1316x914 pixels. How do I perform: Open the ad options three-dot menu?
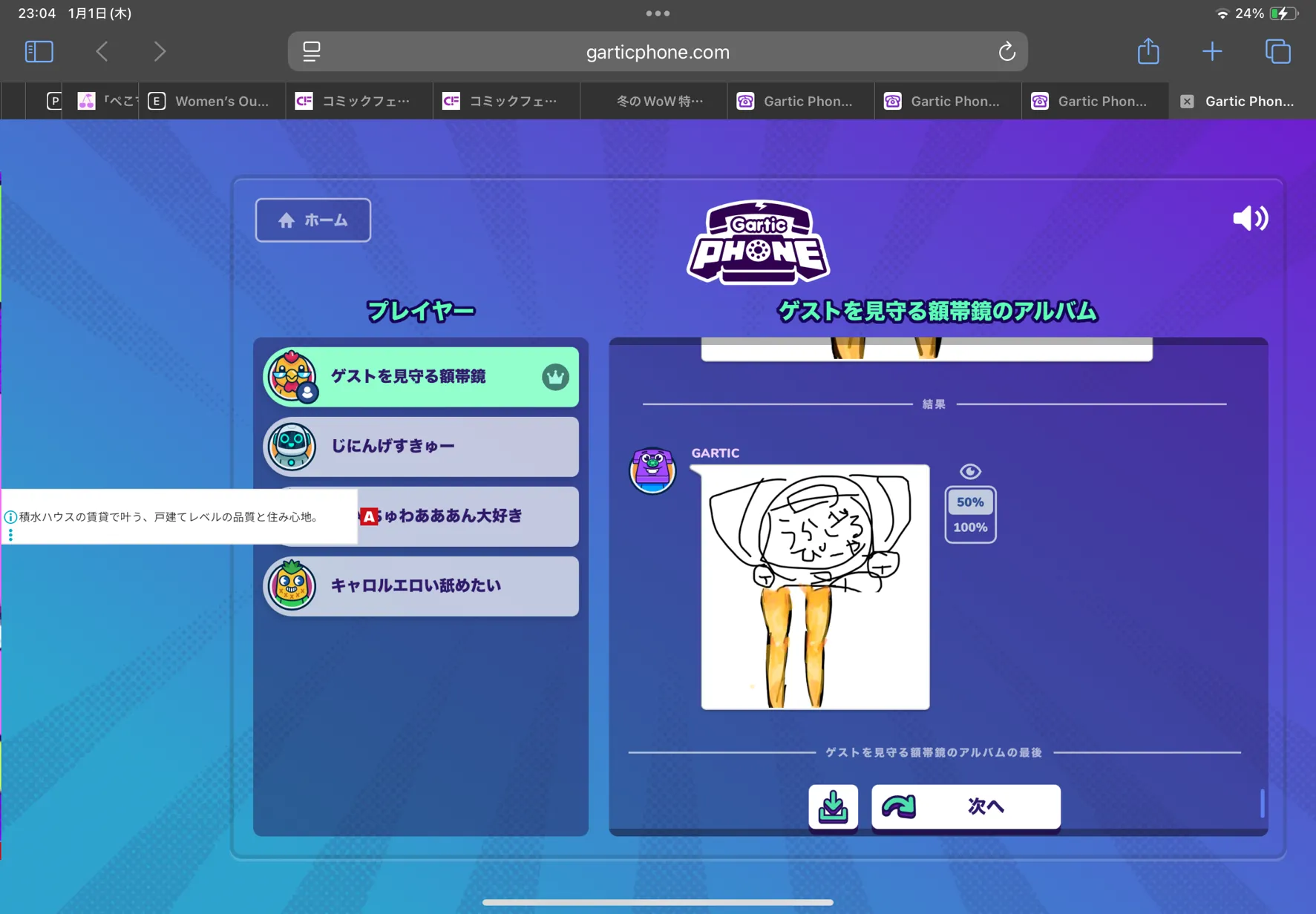pos(10,534)
